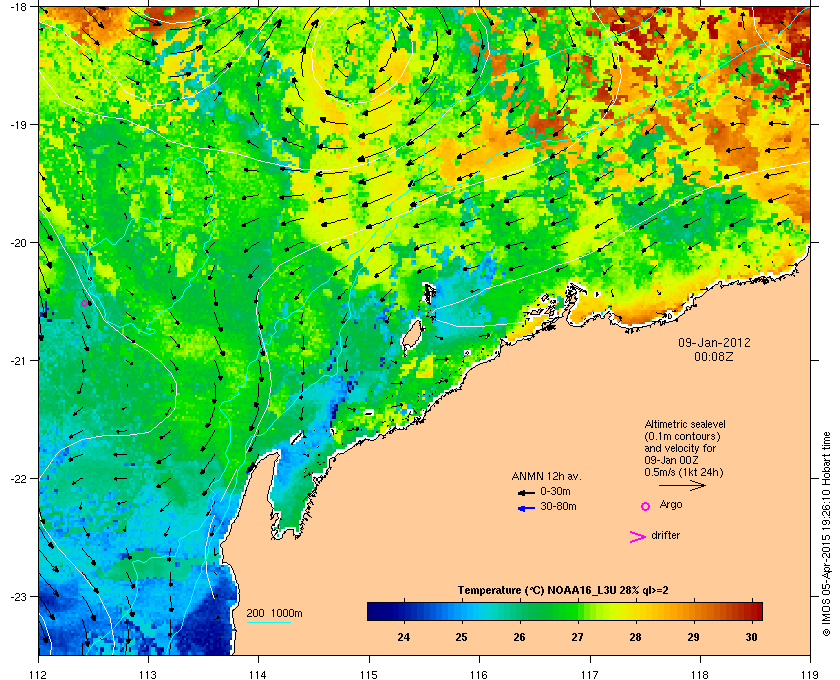Click the Temperature NOAA16_L3U colorbar title
The image size is (840, 680).
click(562, 591)
